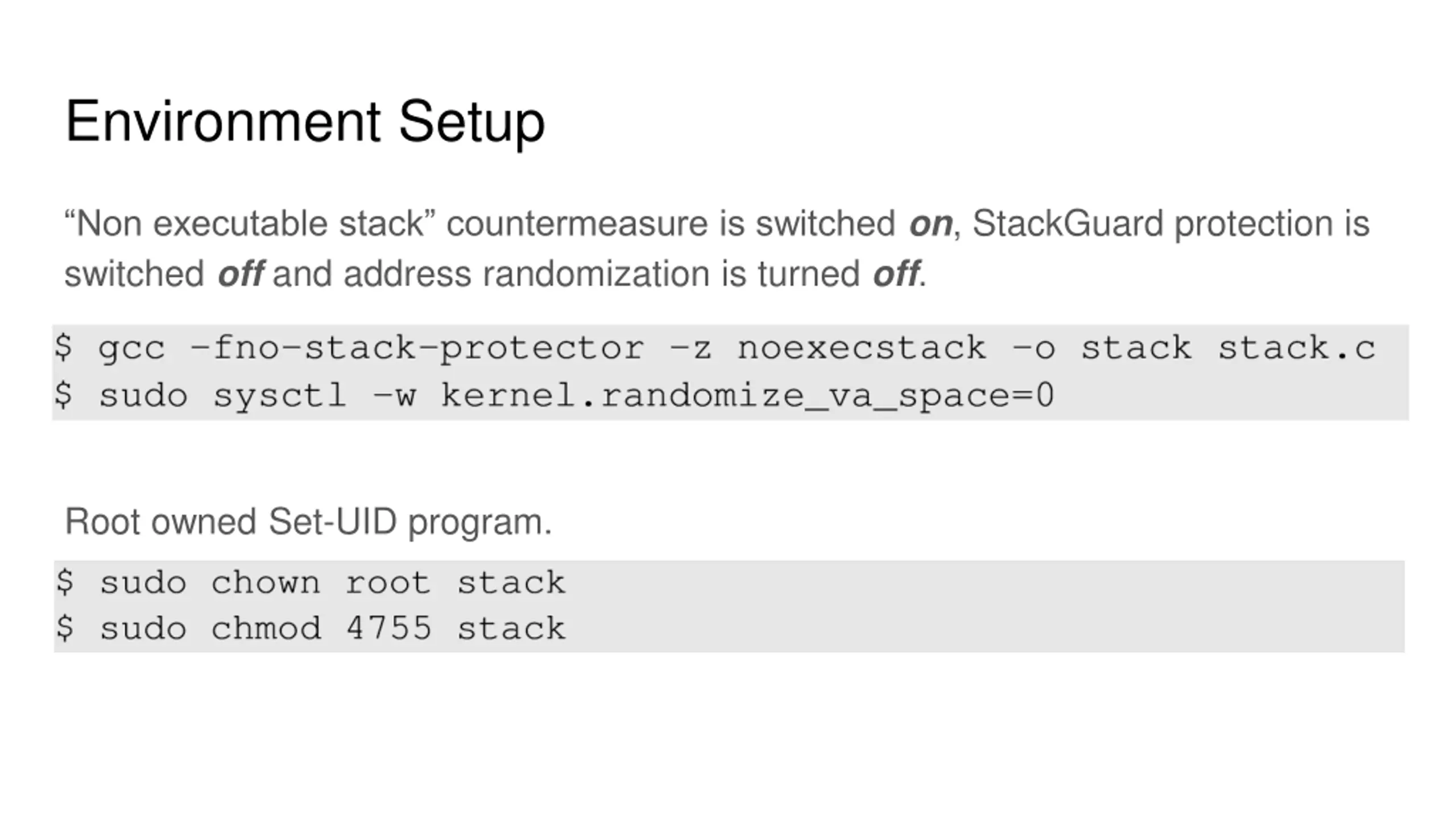Viewport: 1456px width, 819px height.
Task: Click the last bold italic 'off'
Action: [896, 274]
